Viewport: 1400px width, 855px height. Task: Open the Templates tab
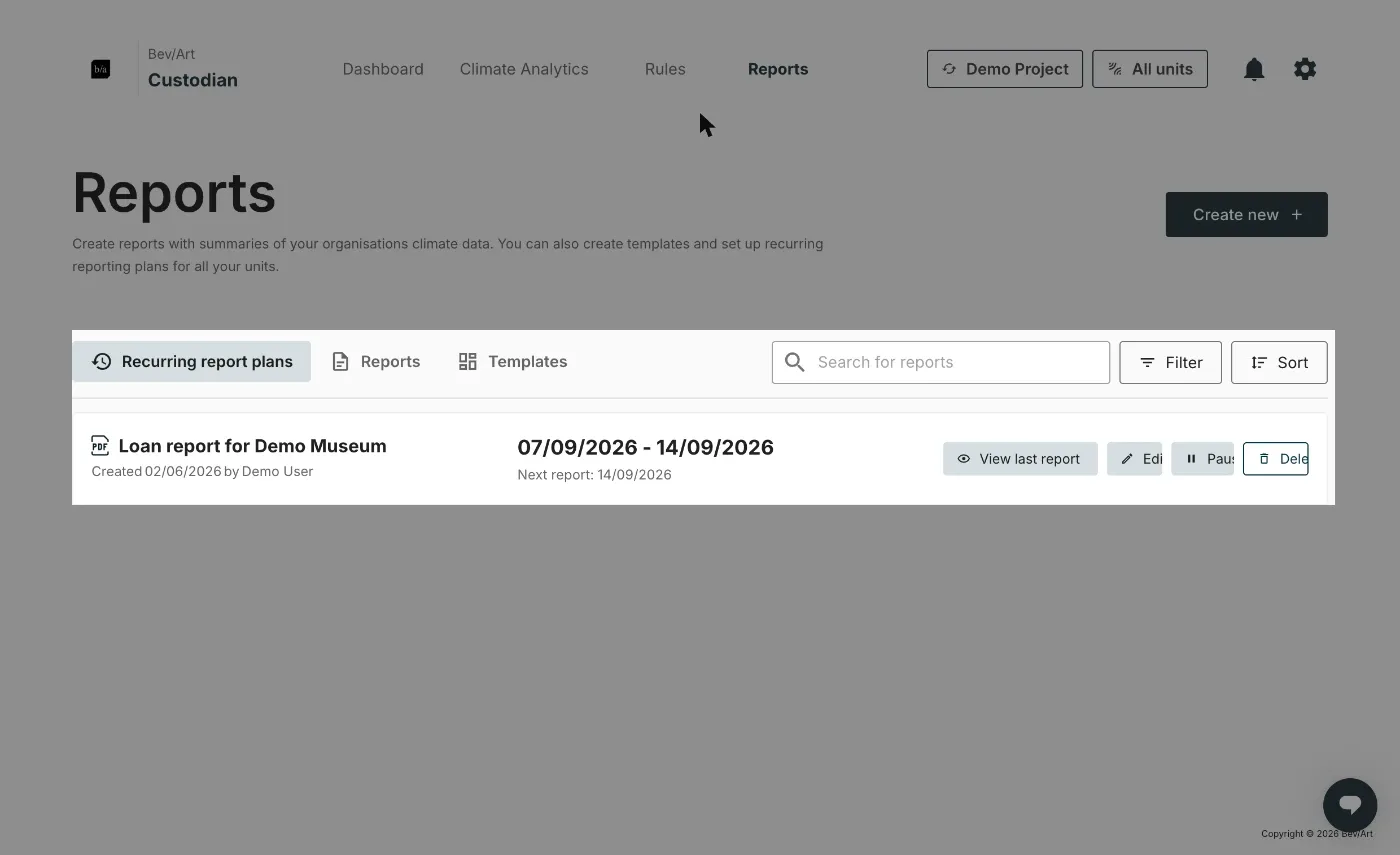pos(513,361)
